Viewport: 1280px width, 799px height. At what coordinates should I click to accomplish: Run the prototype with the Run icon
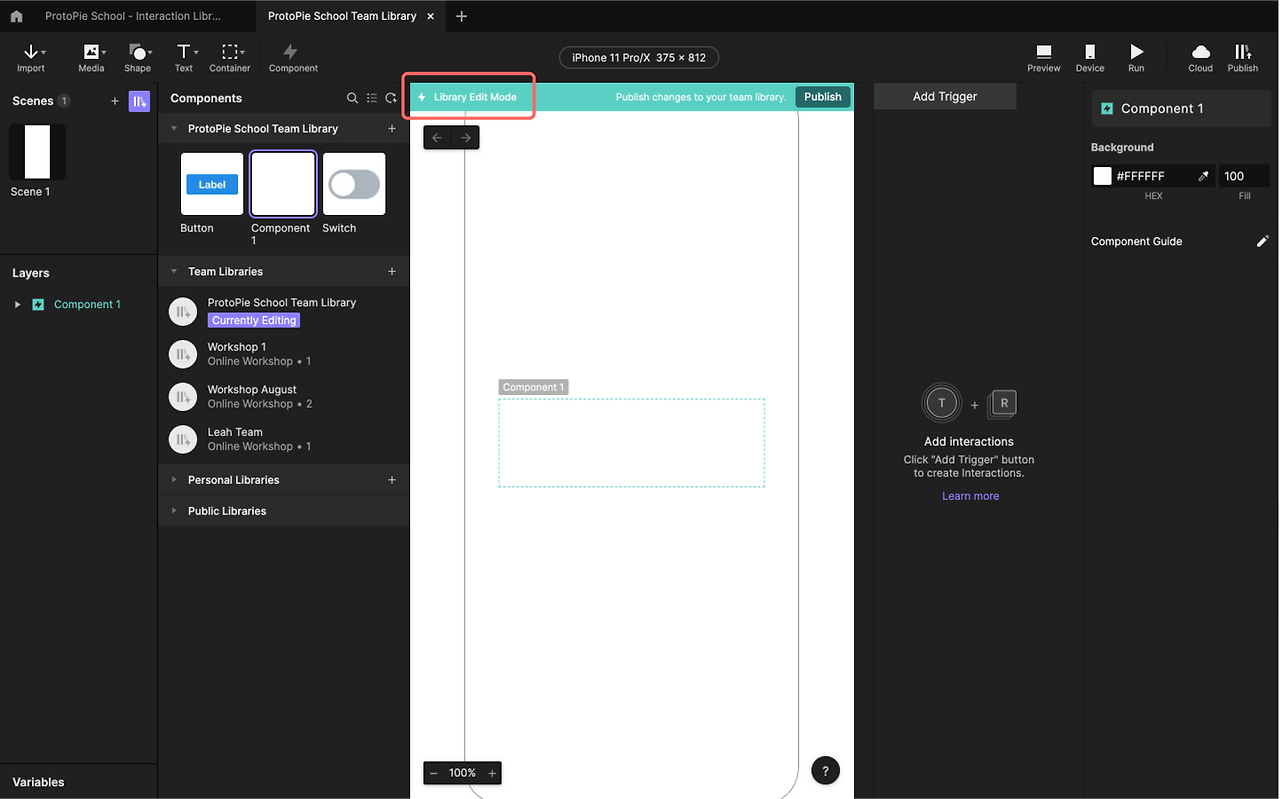(1136, 58)
